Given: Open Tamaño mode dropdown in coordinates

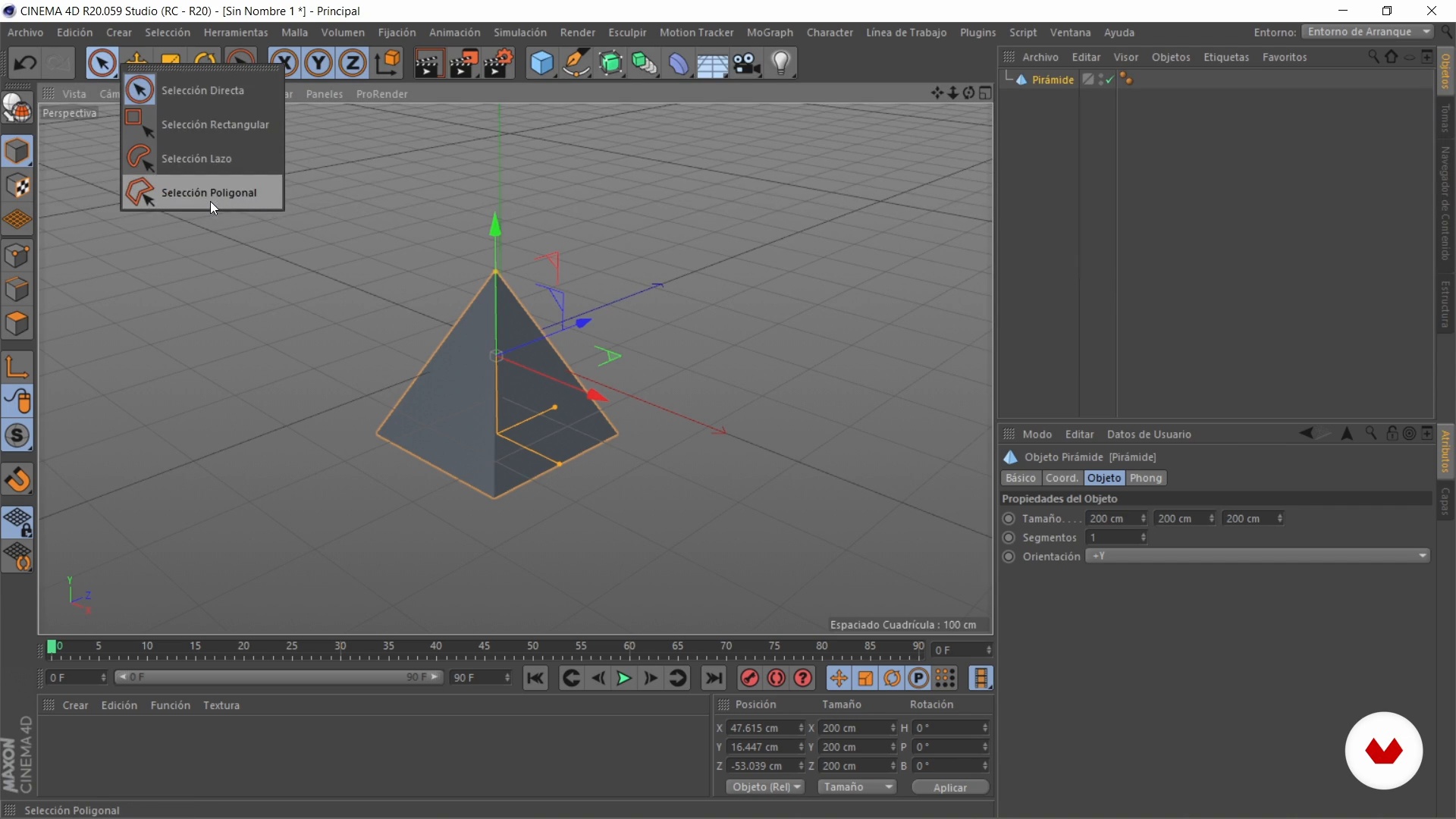Looking at the screenshot, I should point(858,787).
